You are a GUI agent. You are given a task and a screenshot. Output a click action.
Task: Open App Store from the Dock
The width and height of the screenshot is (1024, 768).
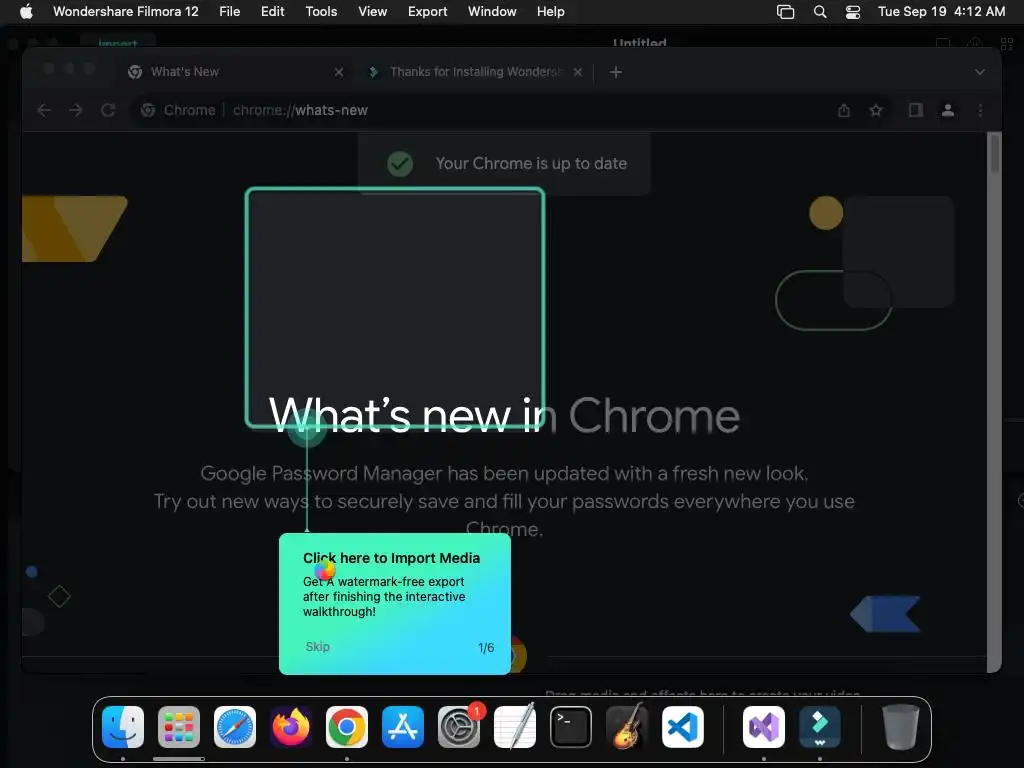[x=403, y=726]
